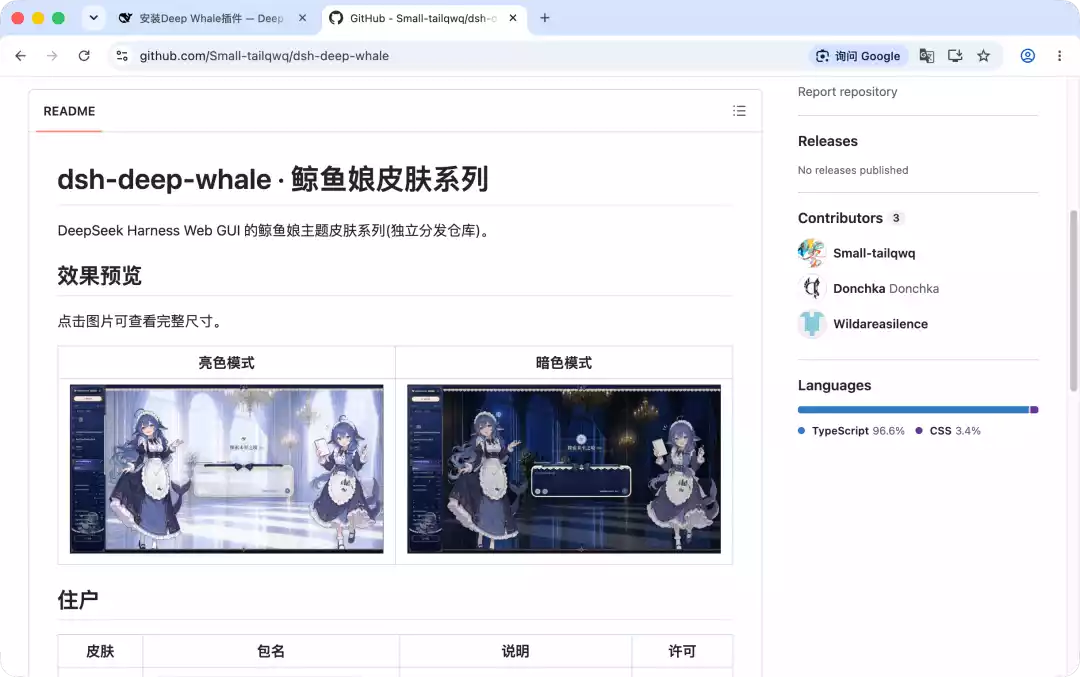Click the contributors count badge 3

[895, 218]
